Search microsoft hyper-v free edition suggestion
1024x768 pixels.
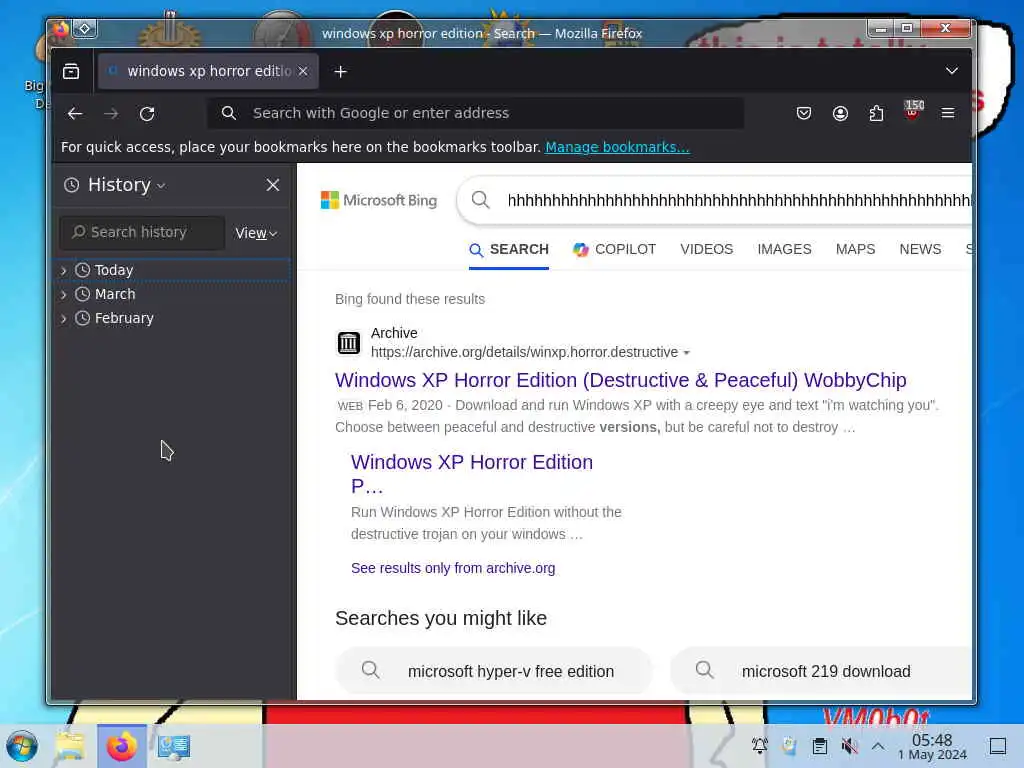(494, 671)
